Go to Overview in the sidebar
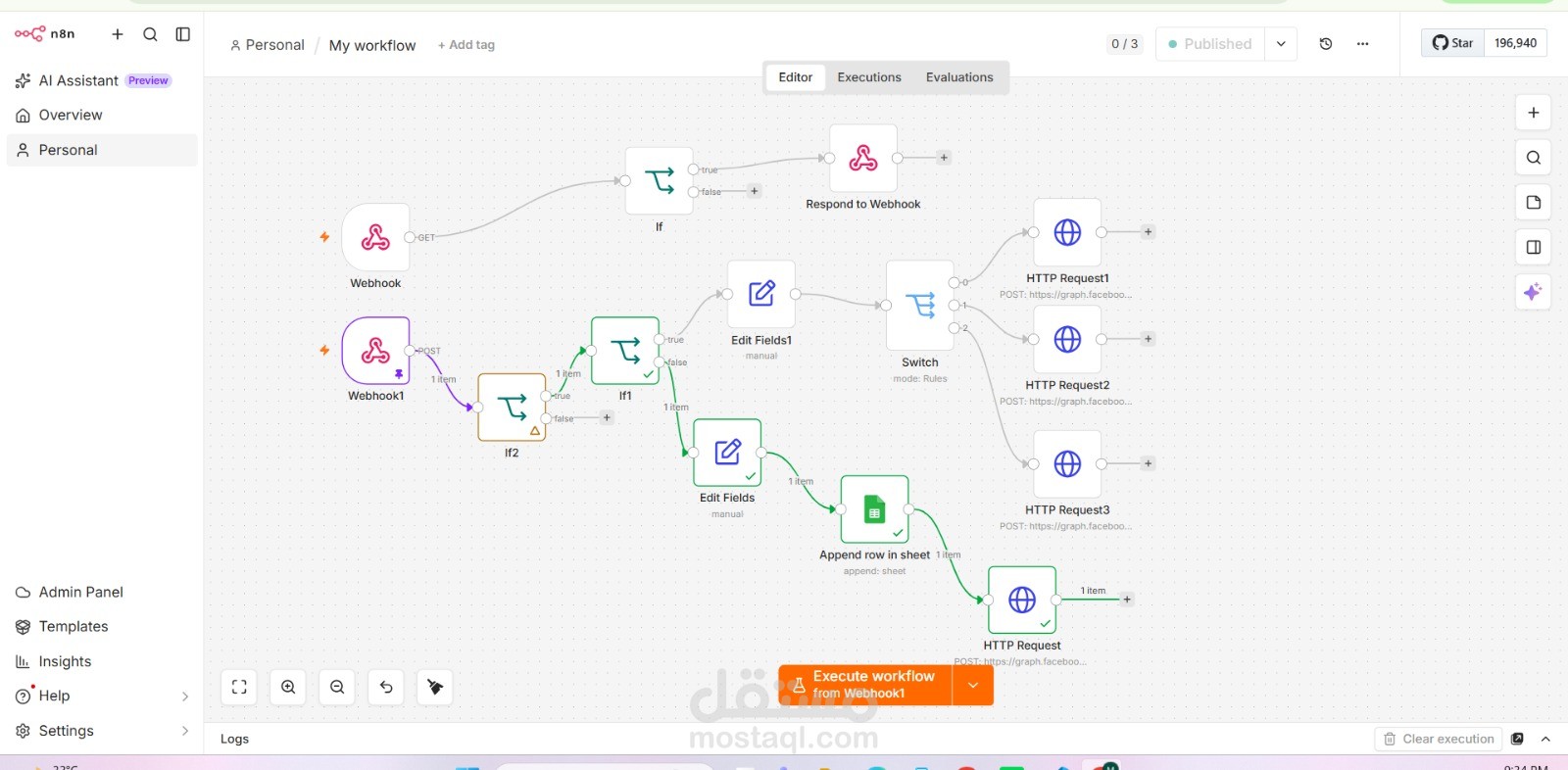Viewport: 1568px width, 770px height. point(102,115)
